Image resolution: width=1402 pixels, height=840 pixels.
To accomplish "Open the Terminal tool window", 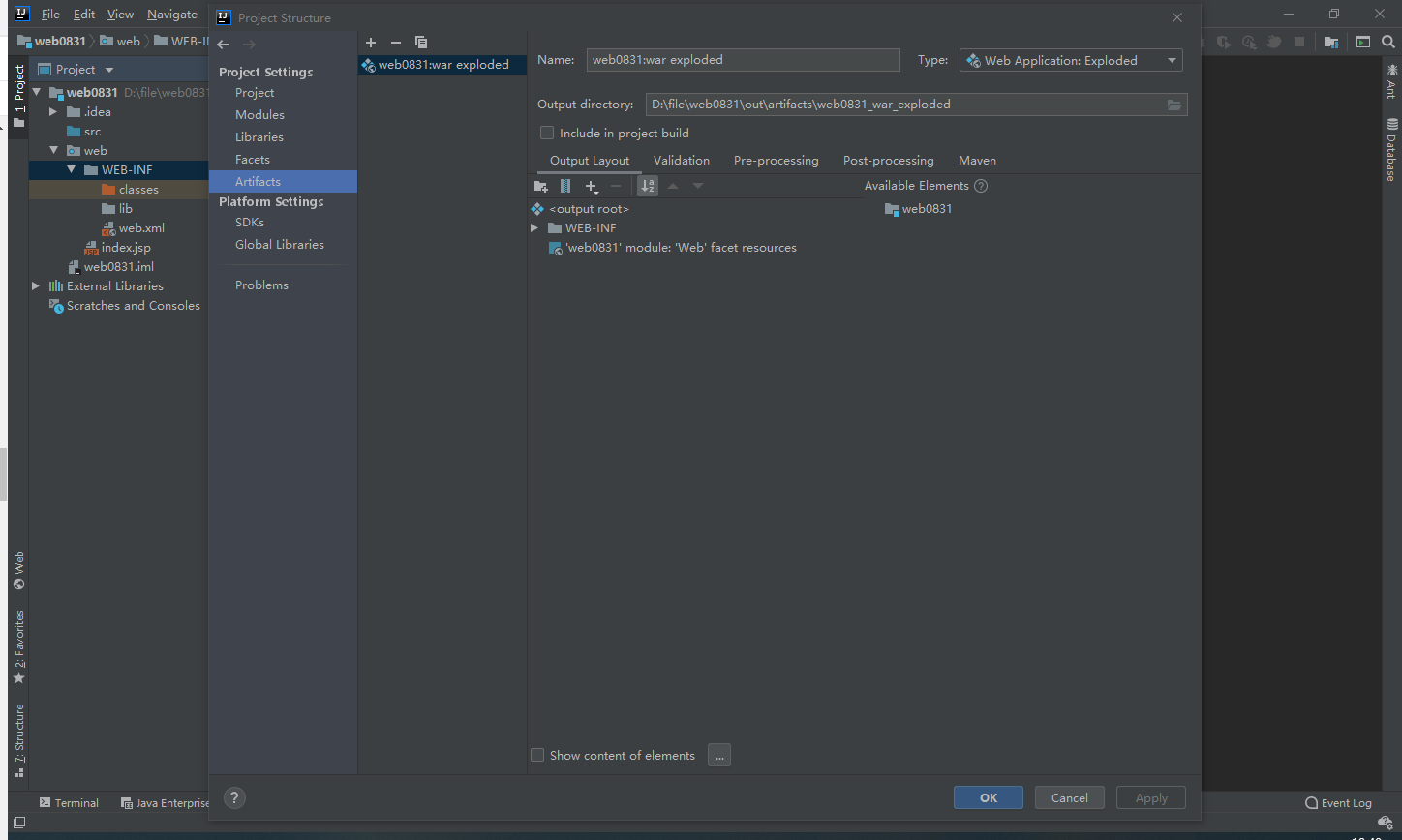I will [x=69, y=803].
